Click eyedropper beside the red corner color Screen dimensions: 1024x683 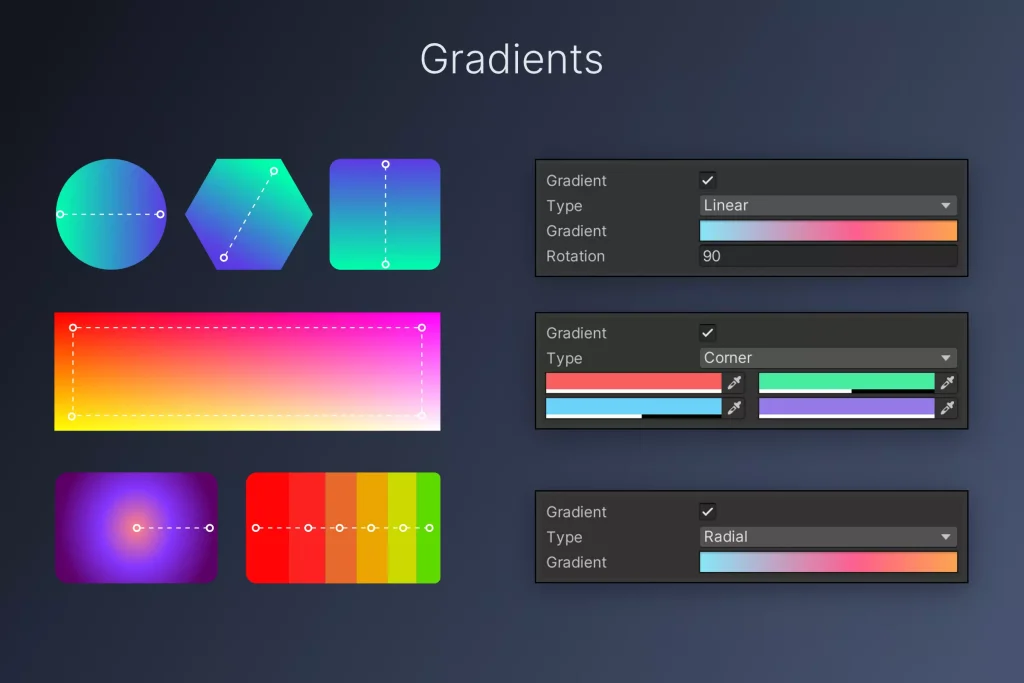pyautogui.click(x=734, y=382)
